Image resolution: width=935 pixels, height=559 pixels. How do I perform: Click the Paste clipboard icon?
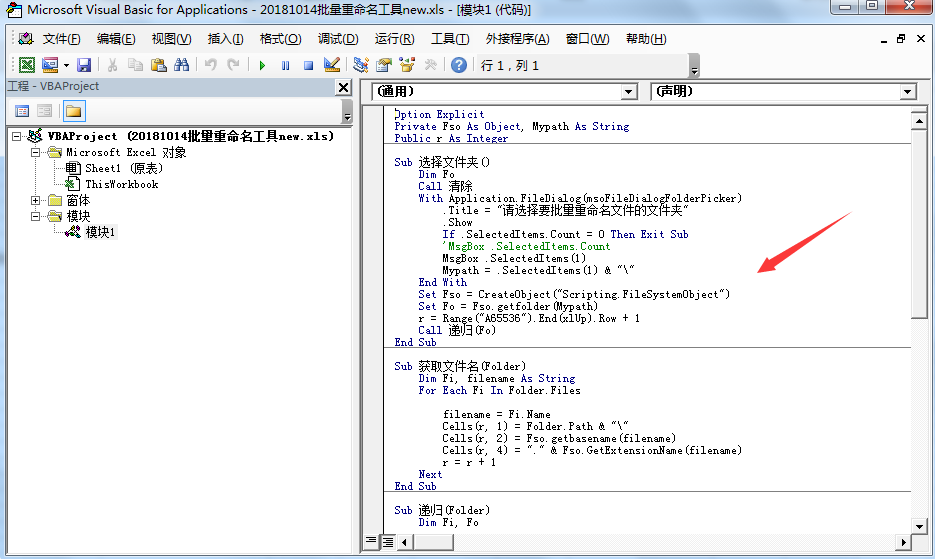tap(158, 65)
